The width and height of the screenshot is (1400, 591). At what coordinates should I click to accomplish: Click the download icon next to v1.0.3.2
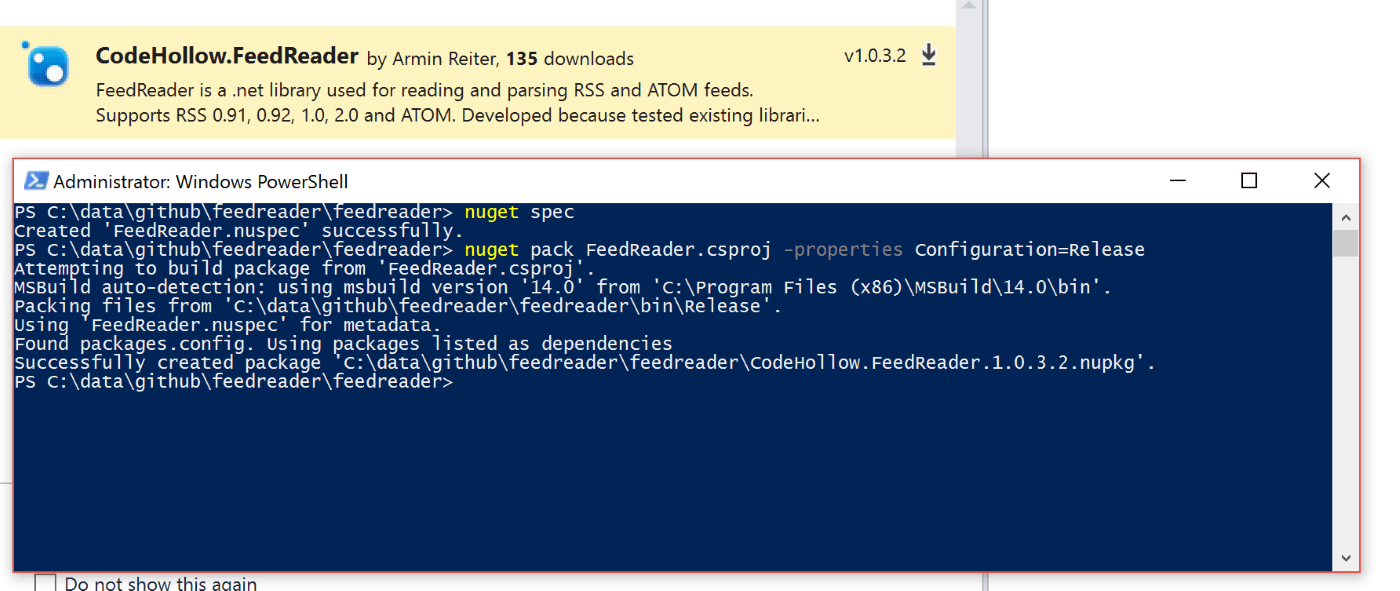[928, 55]
